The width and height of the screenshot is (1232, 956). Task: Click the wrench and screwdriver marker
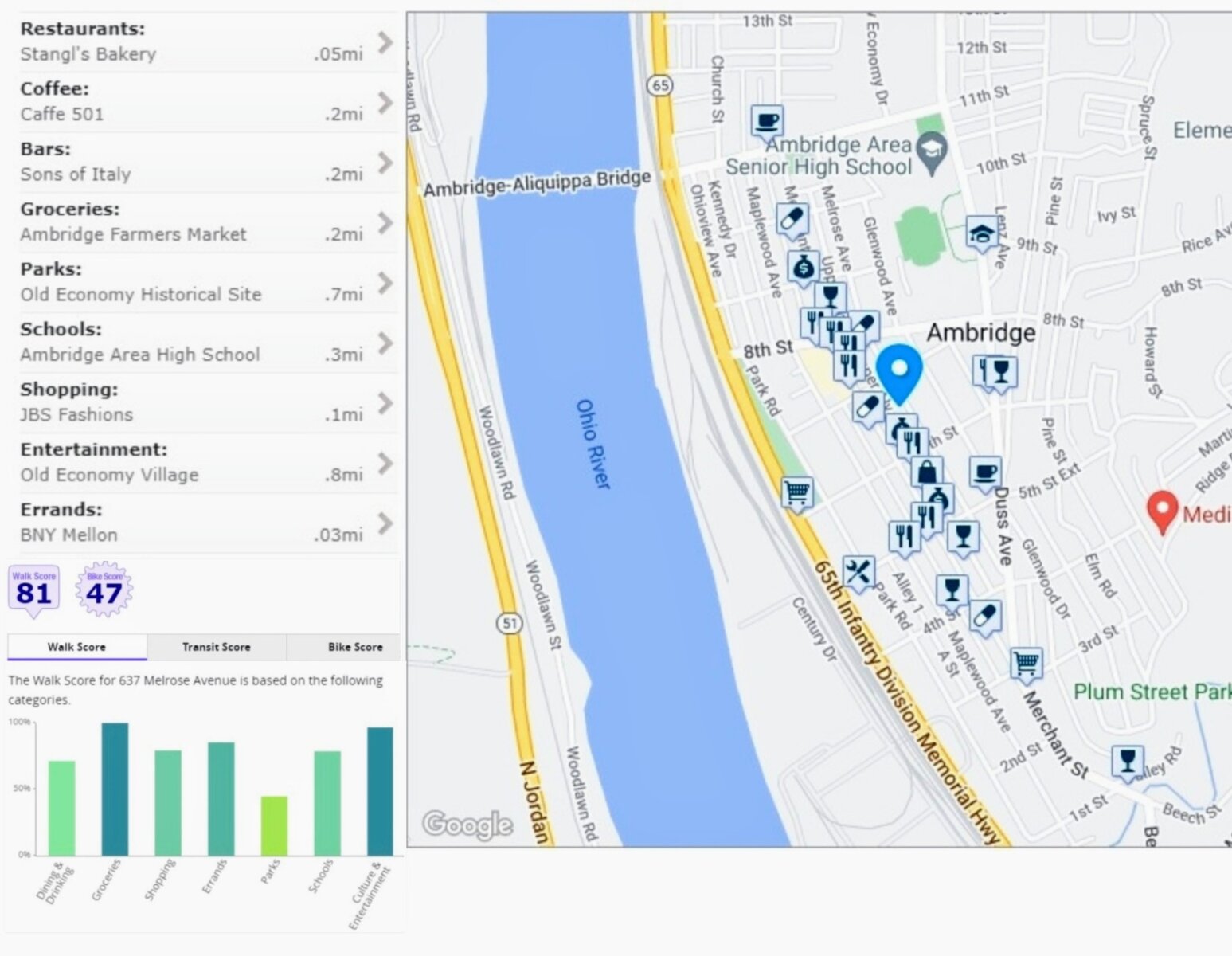[x=858, y=572]
